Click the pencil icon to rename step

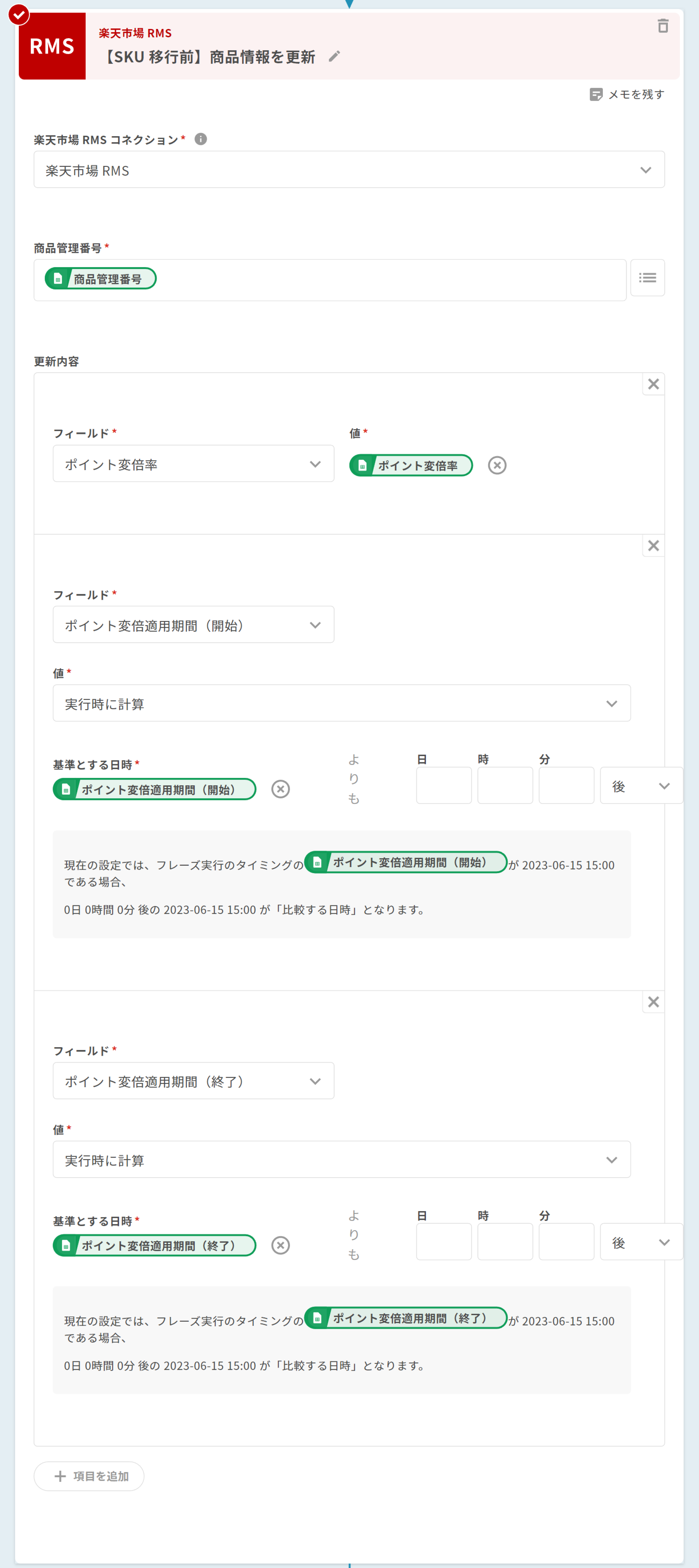[334, 57]
